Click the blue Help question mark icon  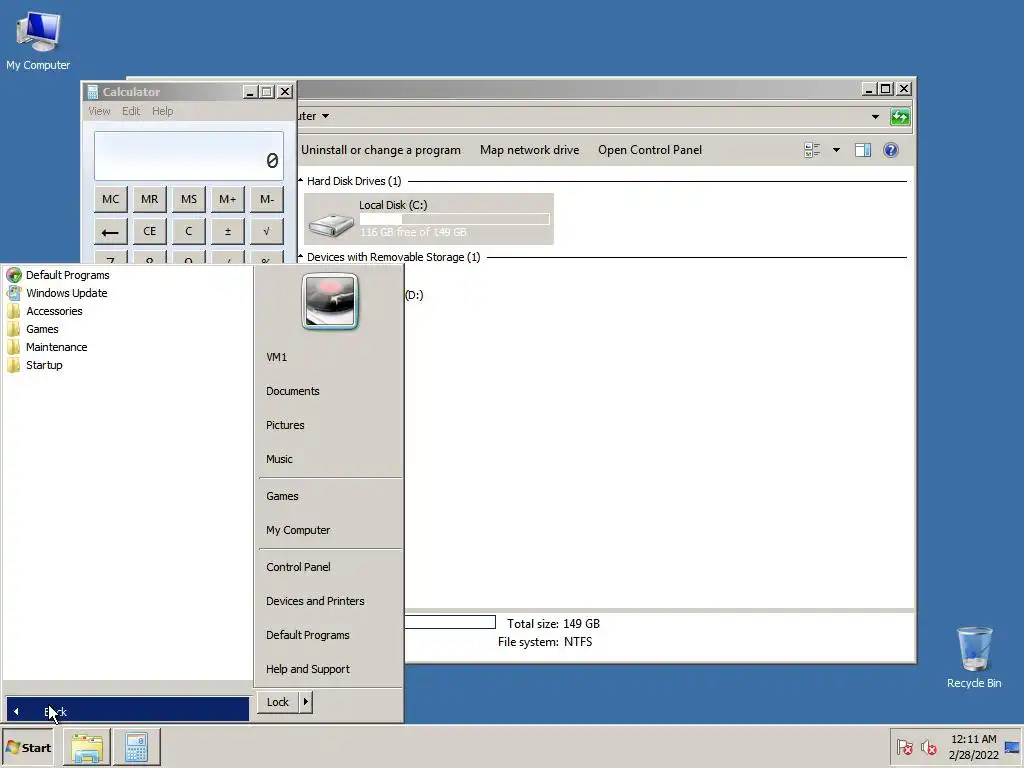click(x=891, y=150)
